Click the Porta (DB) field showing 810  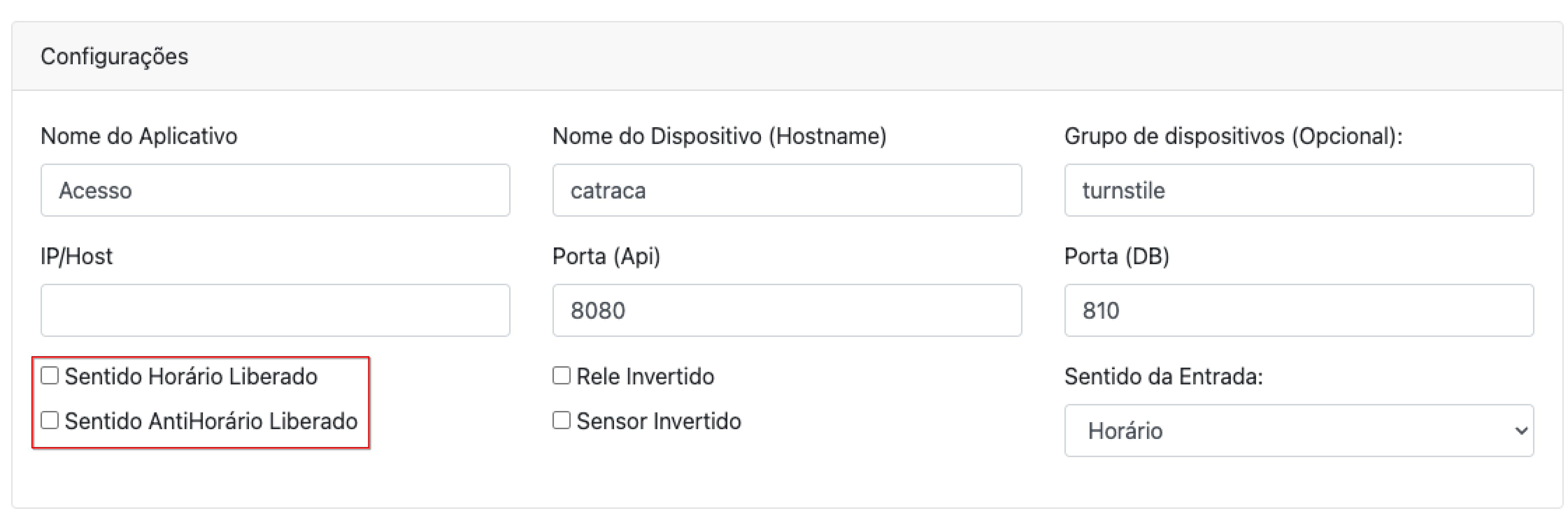[1298, 310]
